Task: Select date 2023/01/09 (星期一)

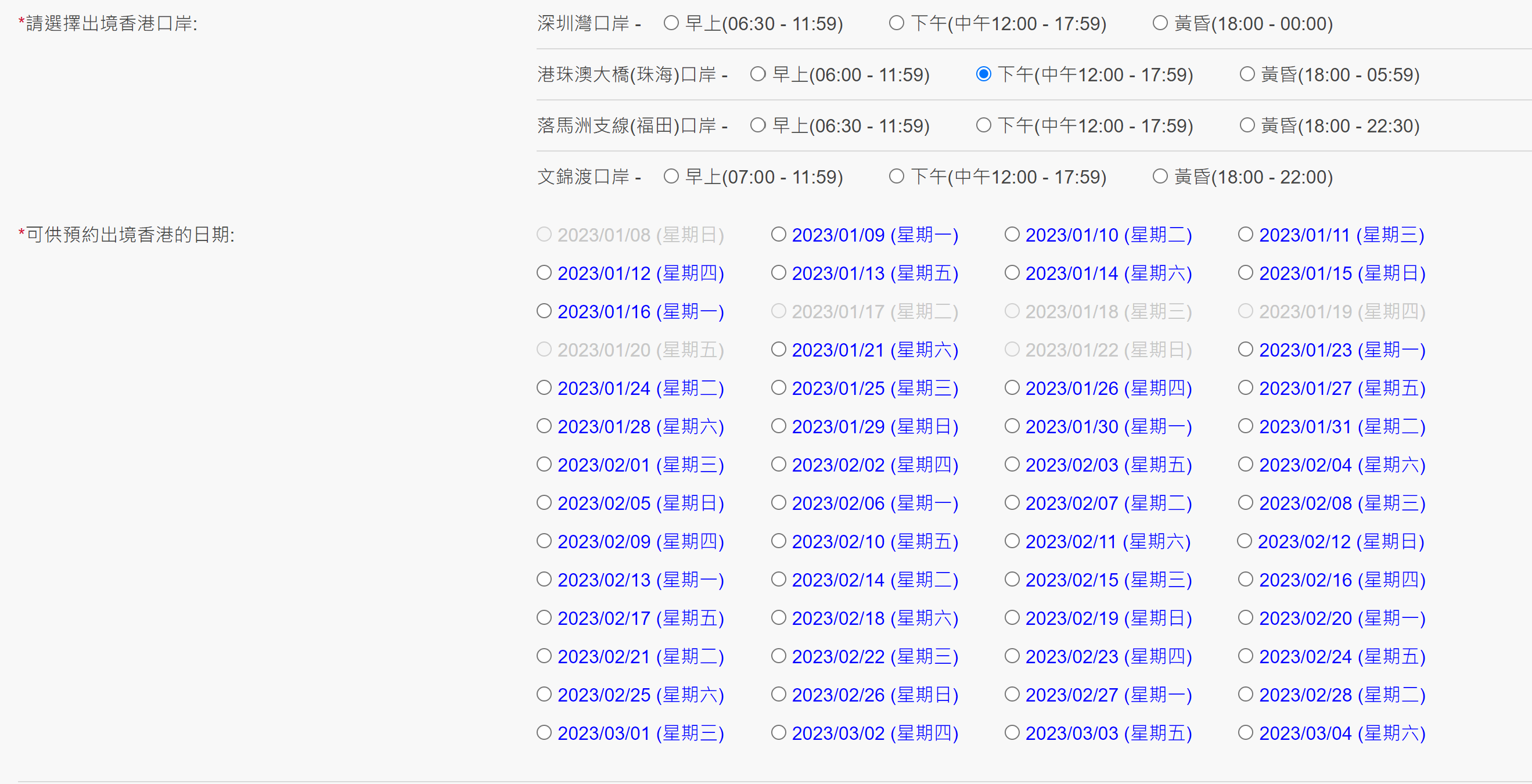Action: point(779,235)
